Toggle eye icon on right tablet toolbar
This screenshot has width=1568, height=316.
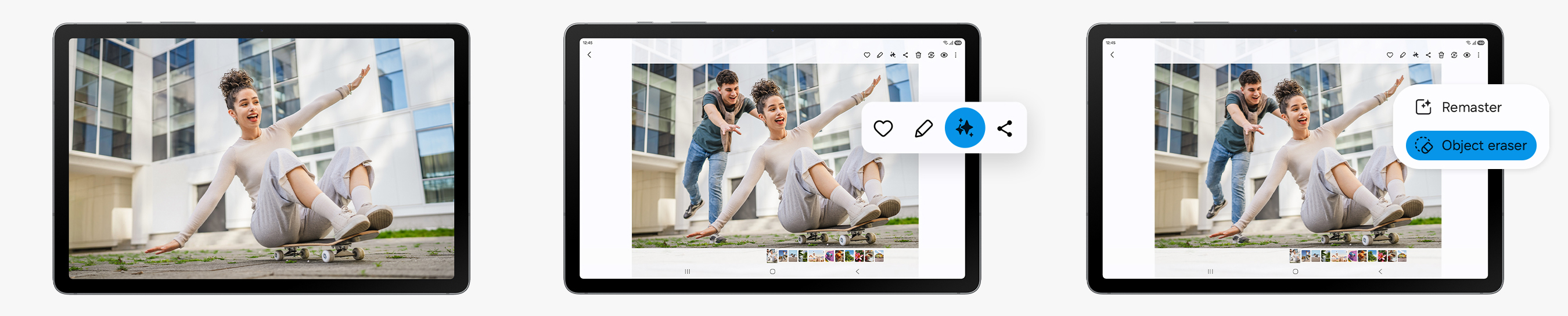(1466, 55)
